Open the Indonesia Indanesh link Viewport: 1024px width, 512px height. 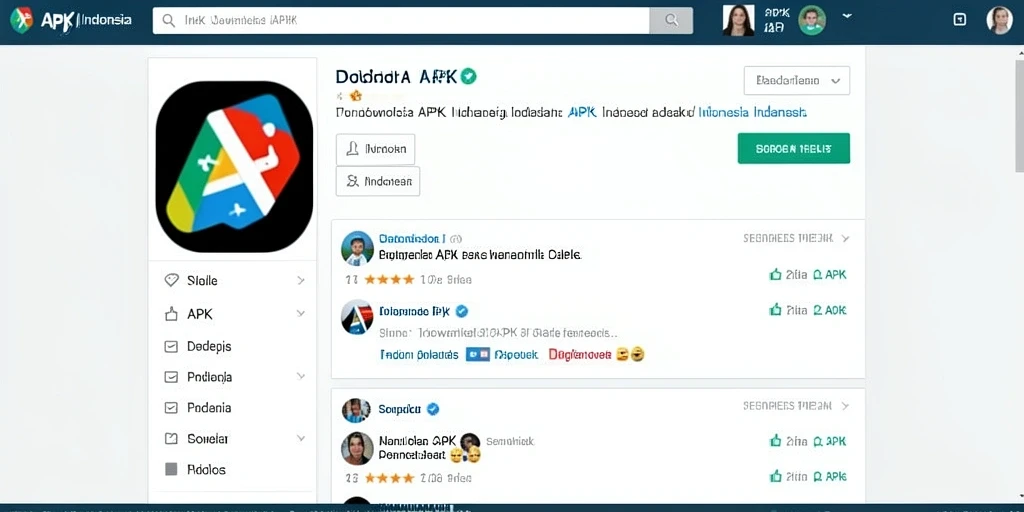coord(752,112)
